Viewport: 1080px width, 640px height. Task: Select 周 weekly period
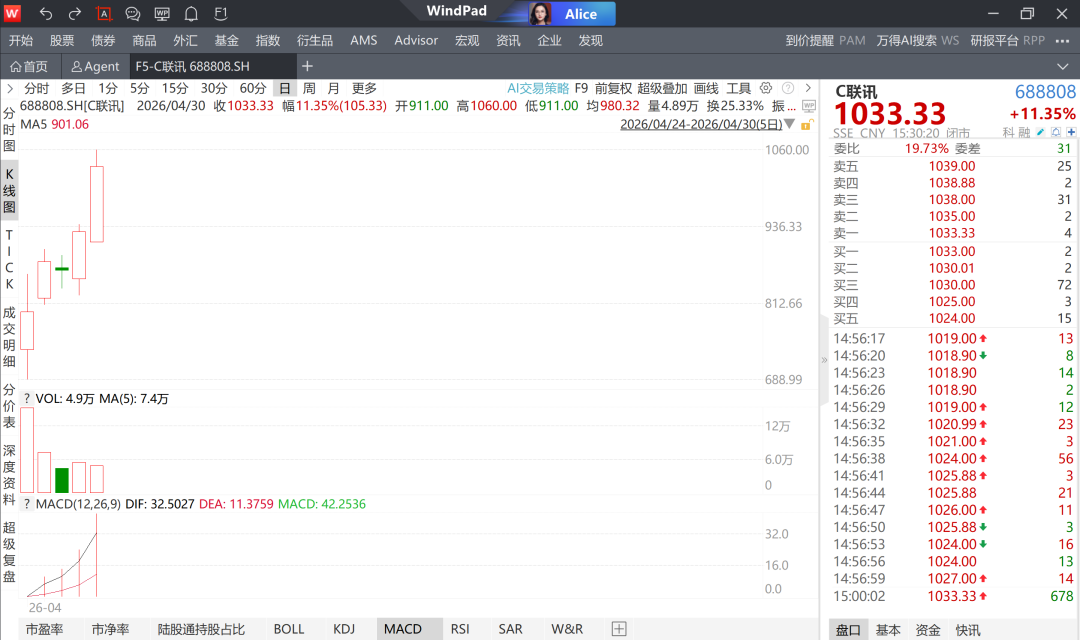point(309,88)
